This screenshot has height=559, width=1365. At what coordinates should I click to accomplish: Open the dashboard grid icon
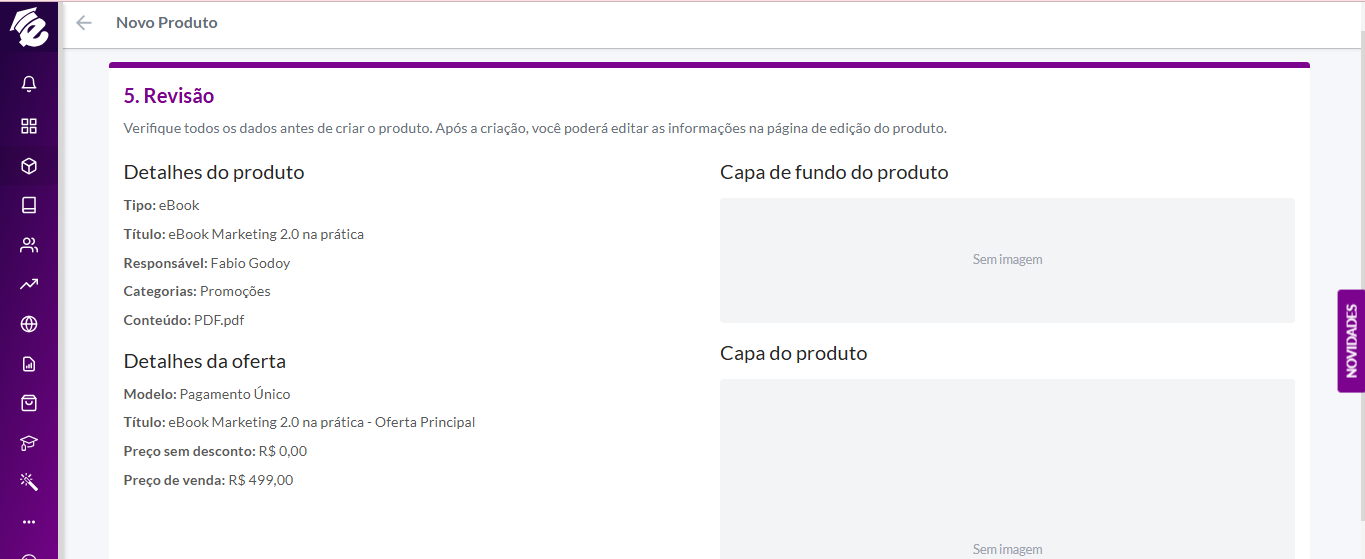pos(29,126)
